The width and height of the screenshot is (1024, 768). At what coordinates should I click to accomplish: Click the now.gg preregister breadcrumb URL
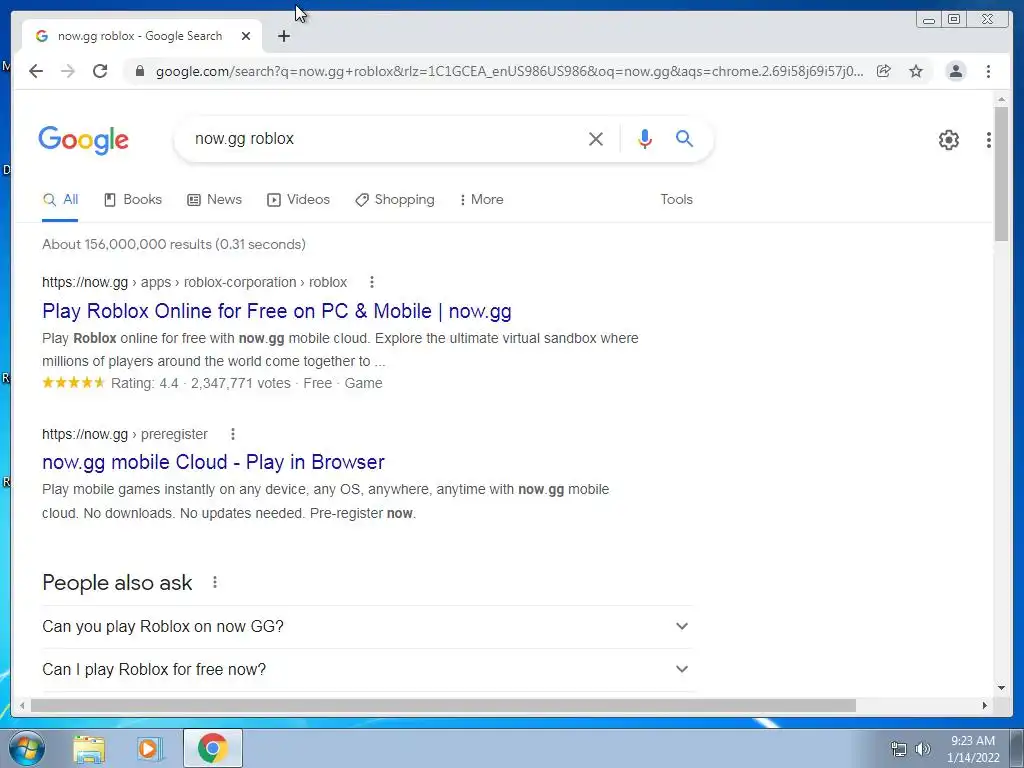pos(124,434)
